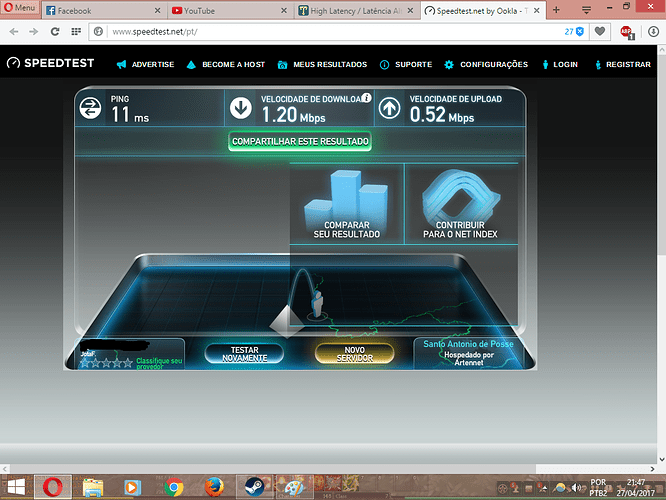Click the Compartilhar Este Resultado button

[x=300, y=142]
